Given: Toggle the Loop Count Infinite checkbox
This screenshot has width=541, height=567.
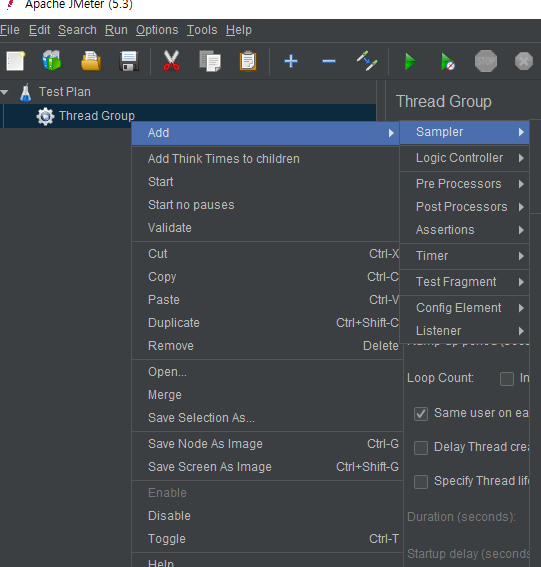Looking at the screenshot, I should 507,379.
